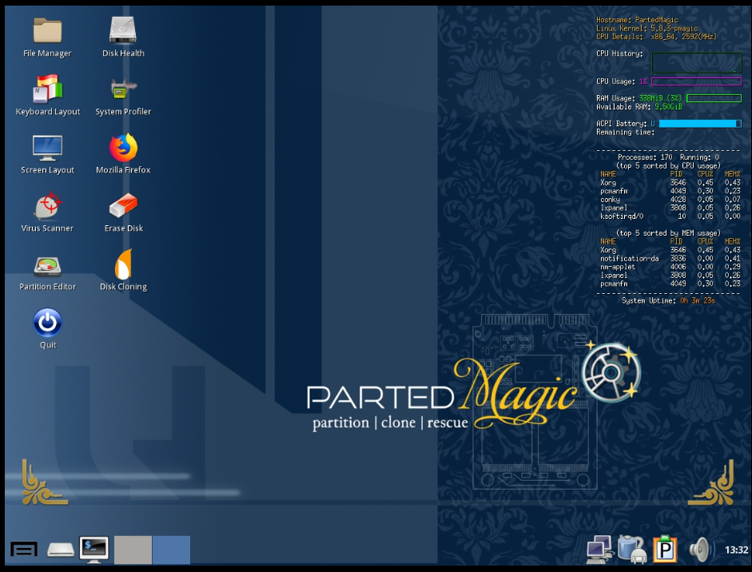The height and width of the screenshot is (572, 752).
Task: Click the ACPI Battery level bar
Action: pos(700,124)
